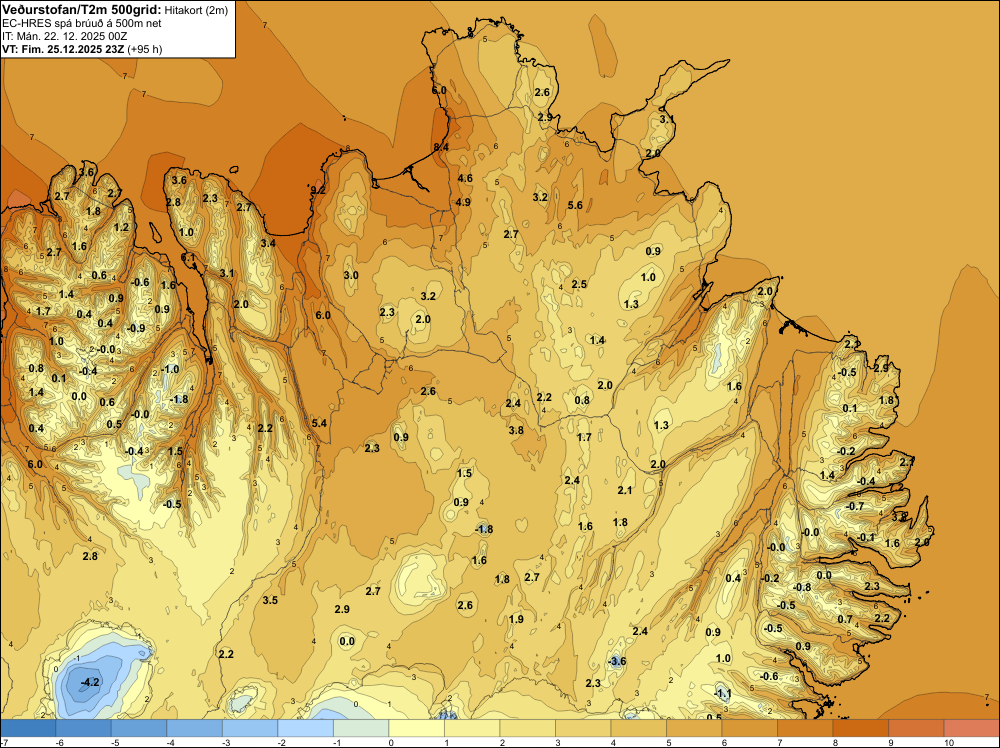Click the legend color swatch between 6 and 7
The width and height of the screenshot is (1000, 748).
click(749, 728)
